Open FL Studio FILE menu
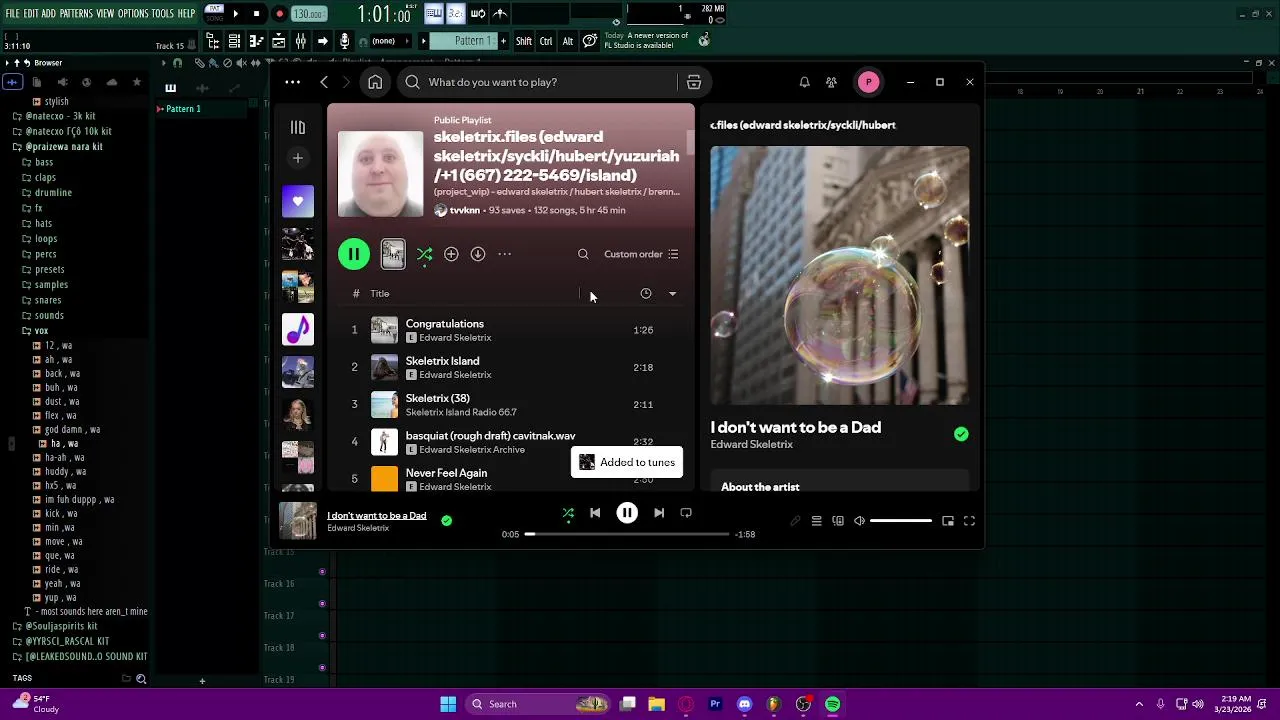 13,13
